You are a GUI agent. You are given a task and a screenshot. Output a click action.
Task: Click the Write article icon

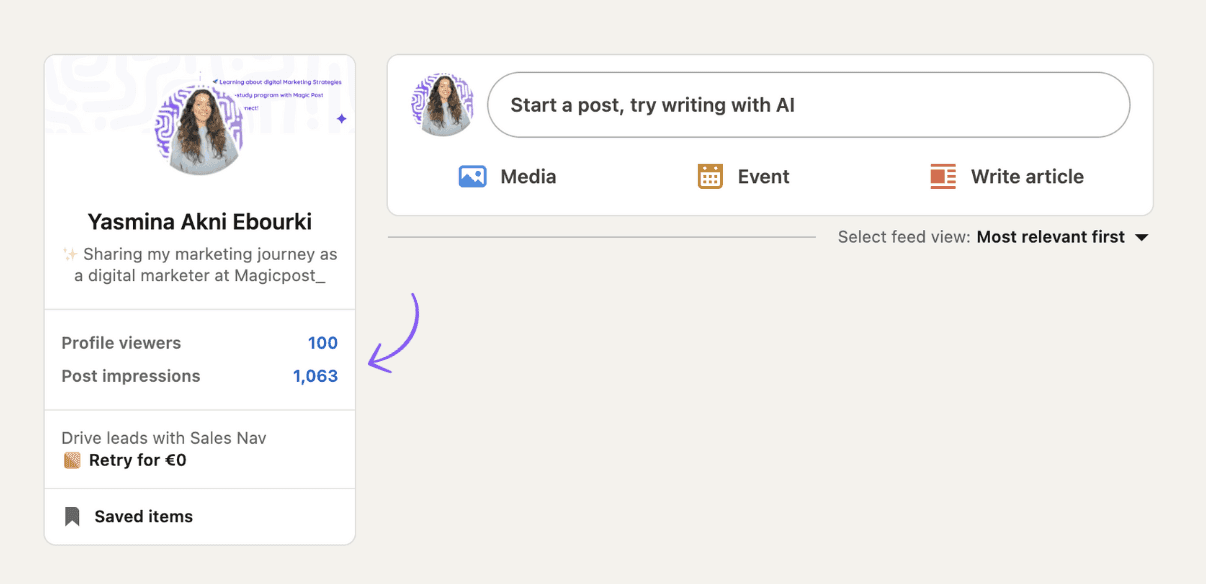943,177
